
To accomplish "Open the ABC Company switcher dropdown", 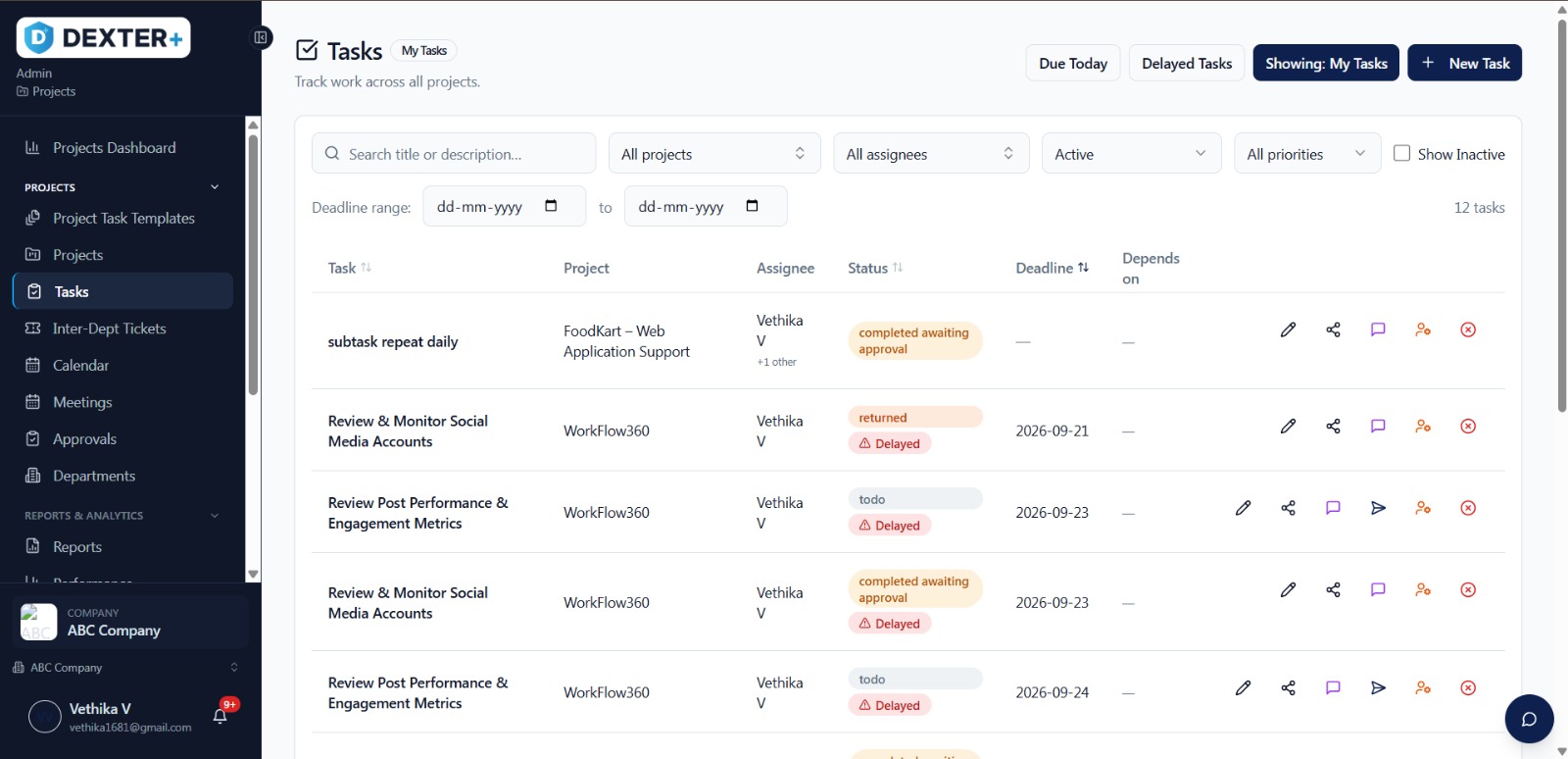I will point(124,667).
